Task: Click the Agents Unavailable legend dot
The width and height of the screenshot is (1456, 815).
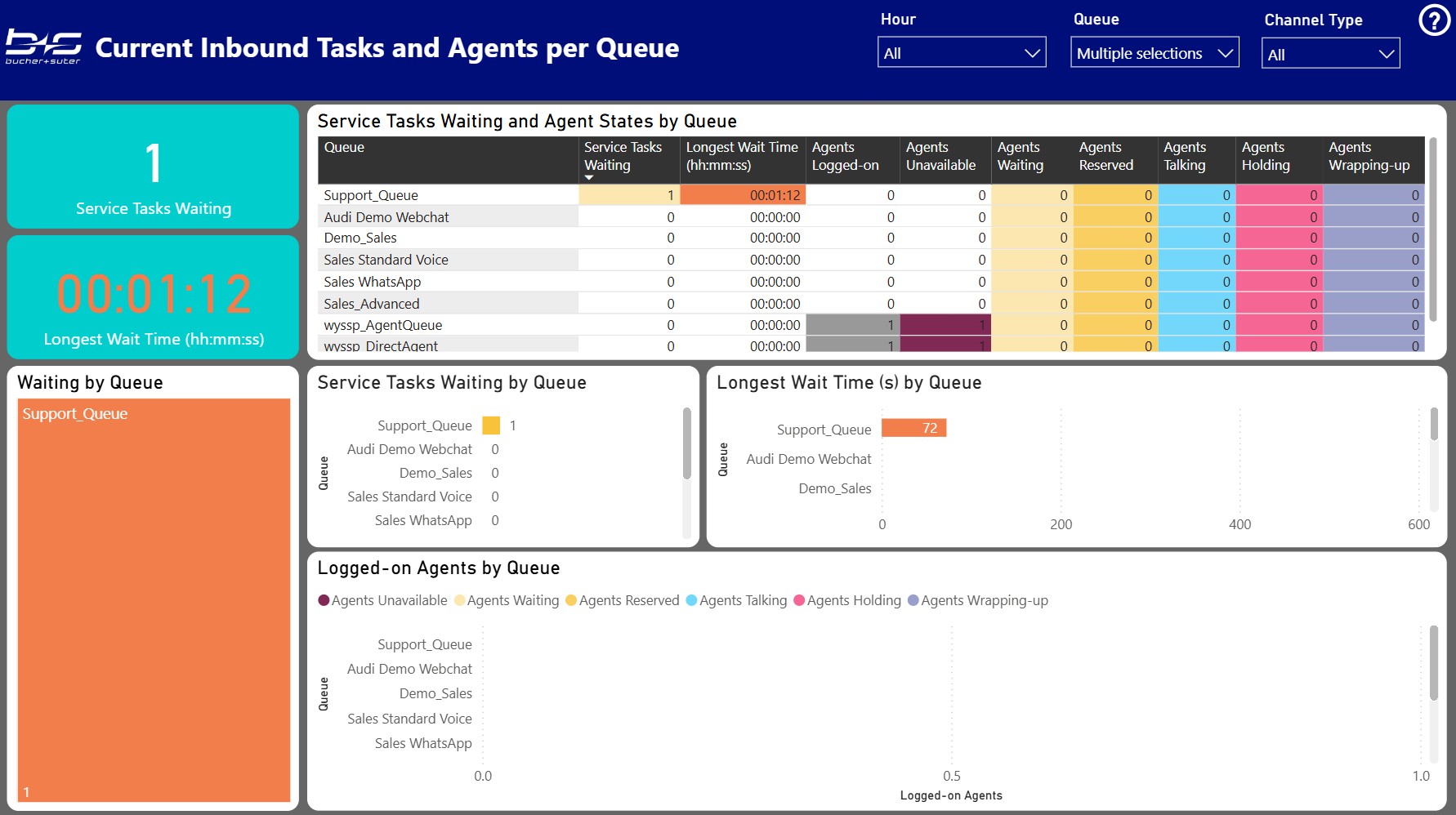Action: pyautogui.click(x=324, y=600)
